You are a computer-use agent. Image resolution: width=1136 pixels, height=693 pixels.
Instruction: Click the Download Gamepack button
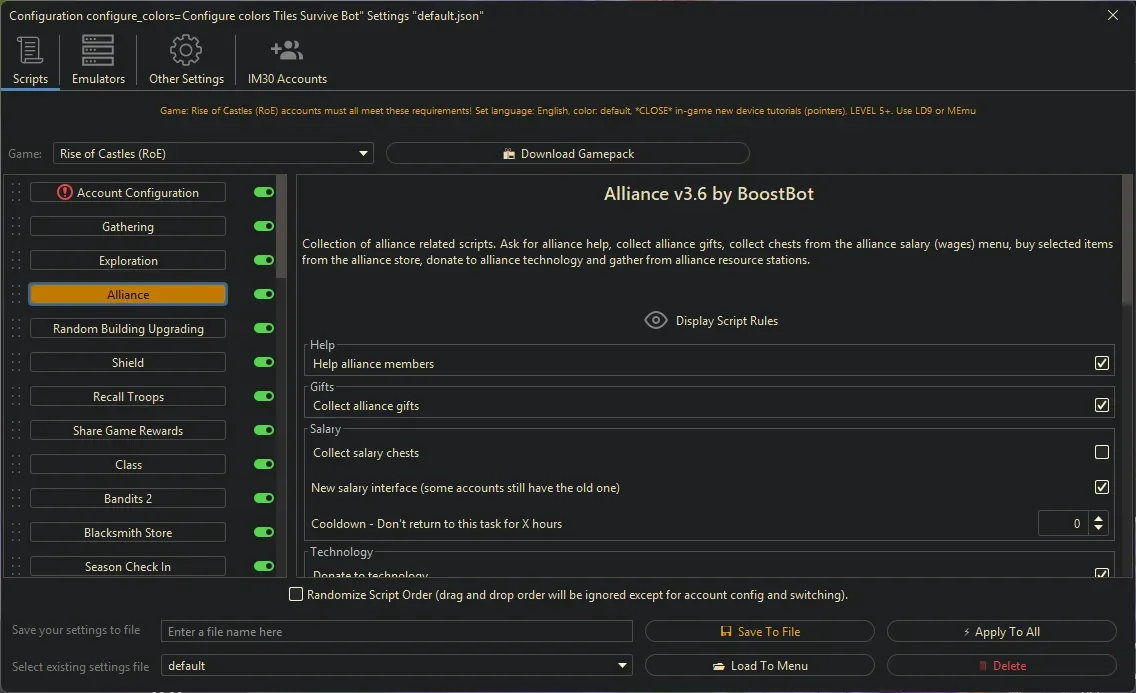[567, 154]
